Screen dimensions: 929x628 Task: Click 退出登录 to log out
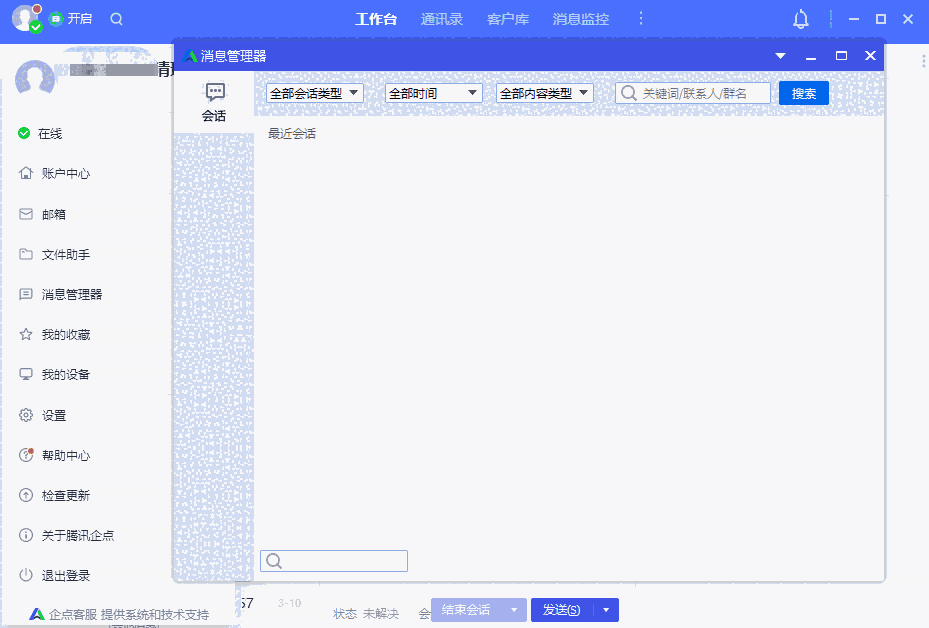pos(65,575)
